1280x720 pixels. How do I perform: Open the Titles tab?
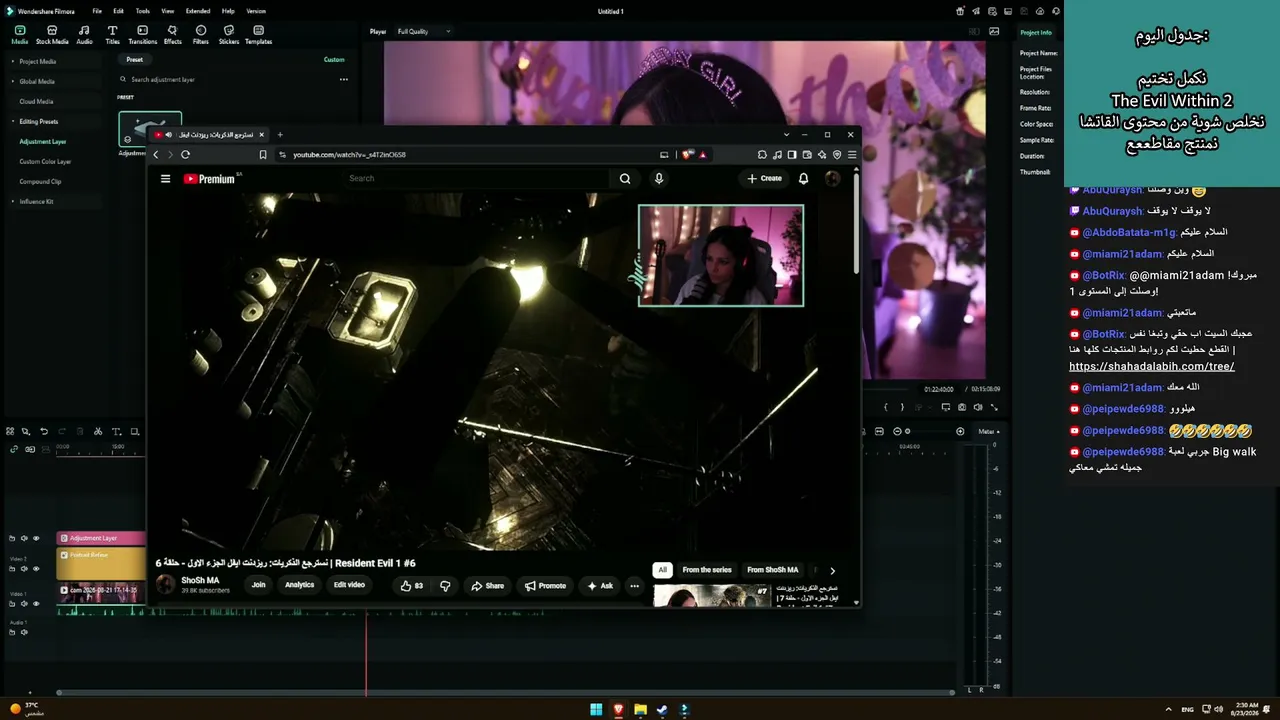pyautogui.click(x=112, y=35)
